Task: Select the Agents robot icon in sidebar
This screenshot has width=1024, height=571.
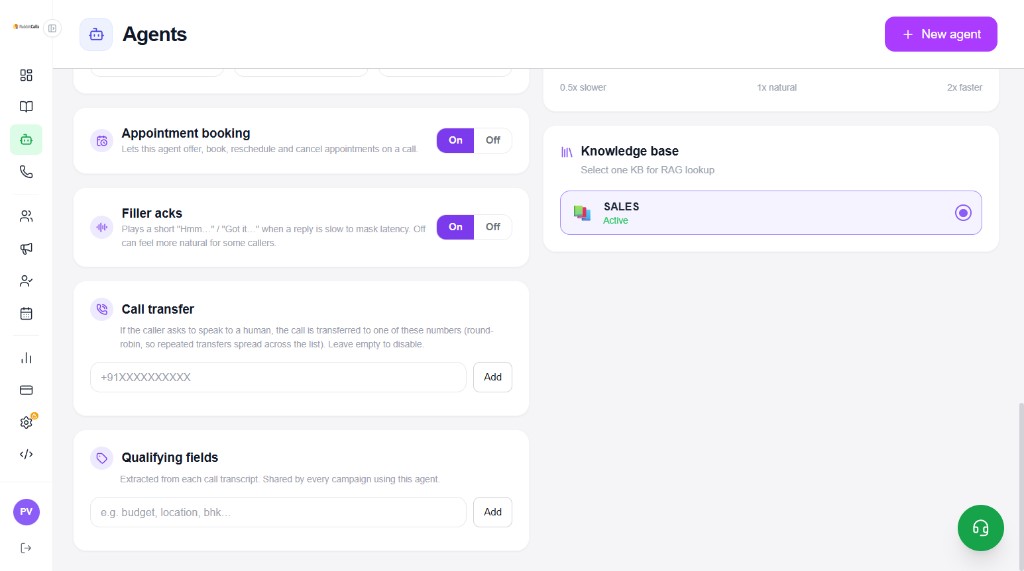Action: click(26, 140)
